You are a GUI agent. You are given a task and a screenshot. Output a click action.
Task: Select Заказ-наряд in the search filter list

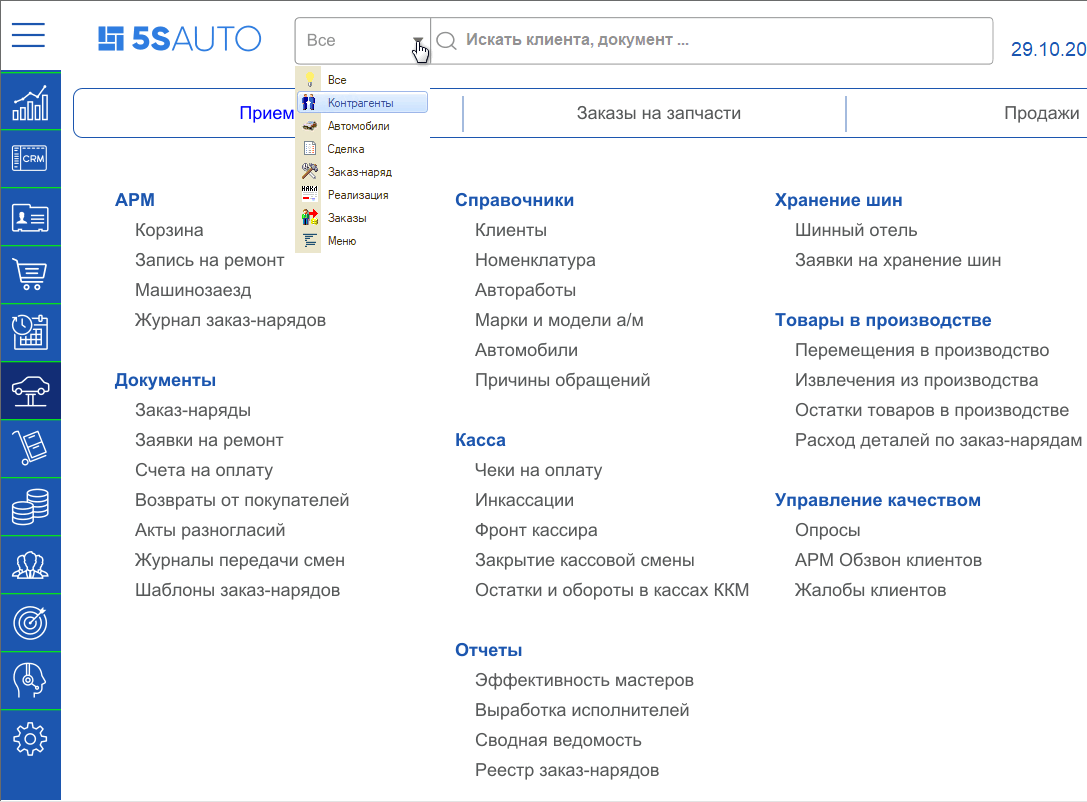click(358, 171)
